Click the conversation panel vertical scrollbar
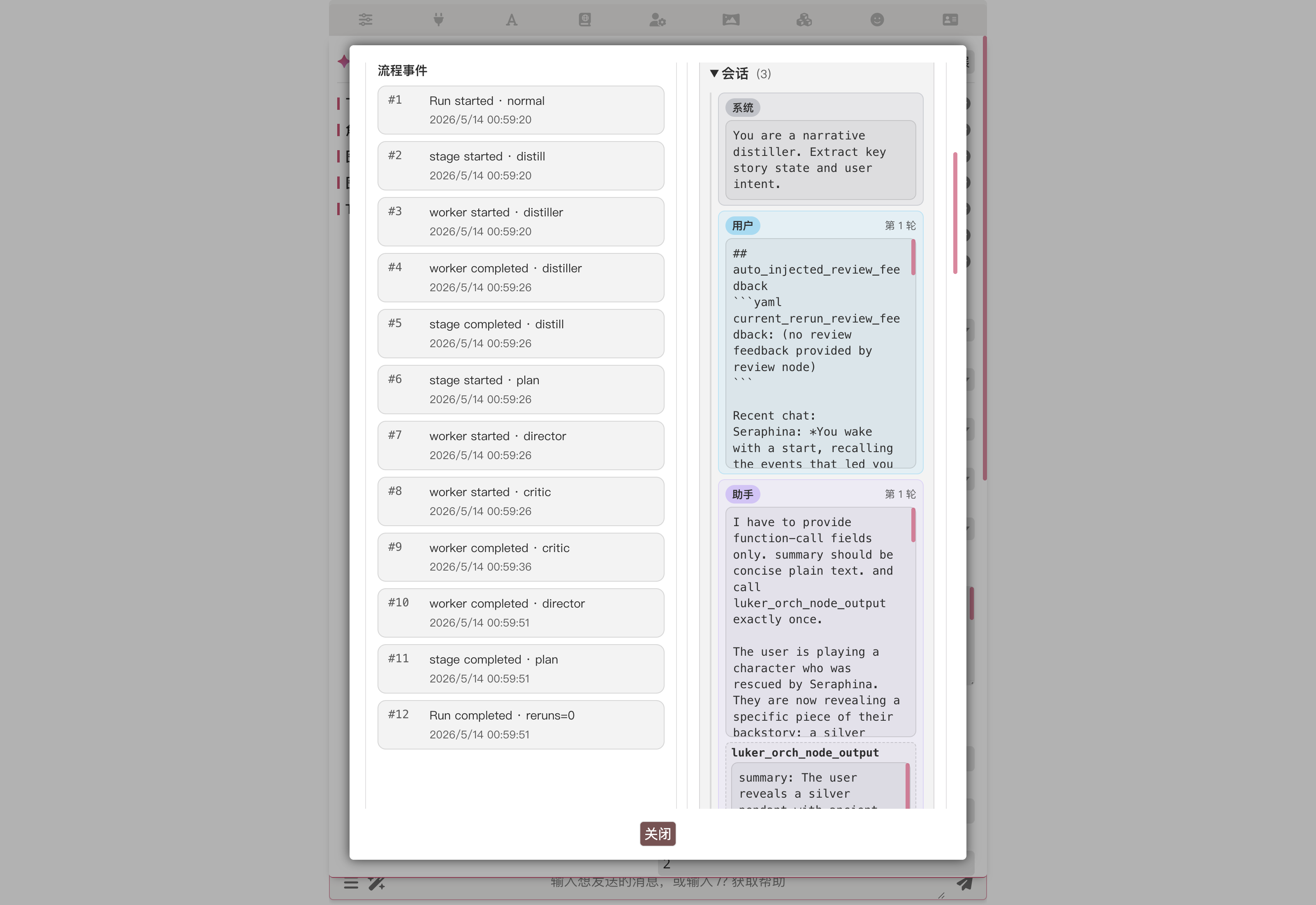Screen dimensions: 1316x905 [955, 213]
